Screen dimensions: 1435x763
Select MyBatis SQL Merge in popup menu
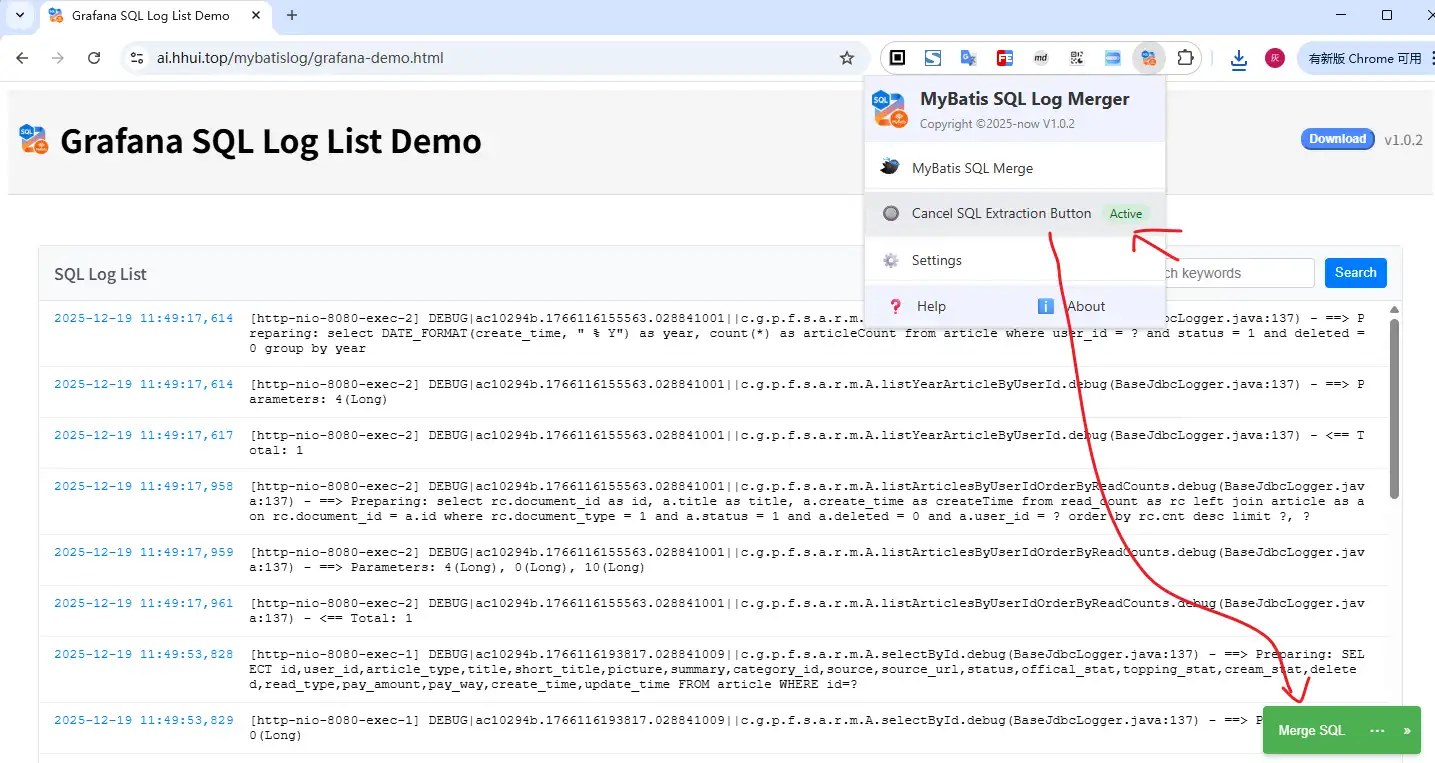pyautogui.click(x=972, y=168)
